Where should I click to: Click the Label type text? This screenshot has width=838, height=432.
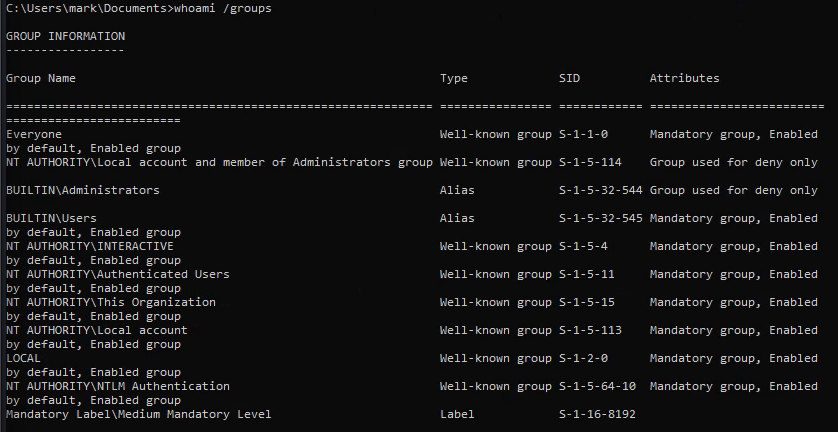click(458, 414)
